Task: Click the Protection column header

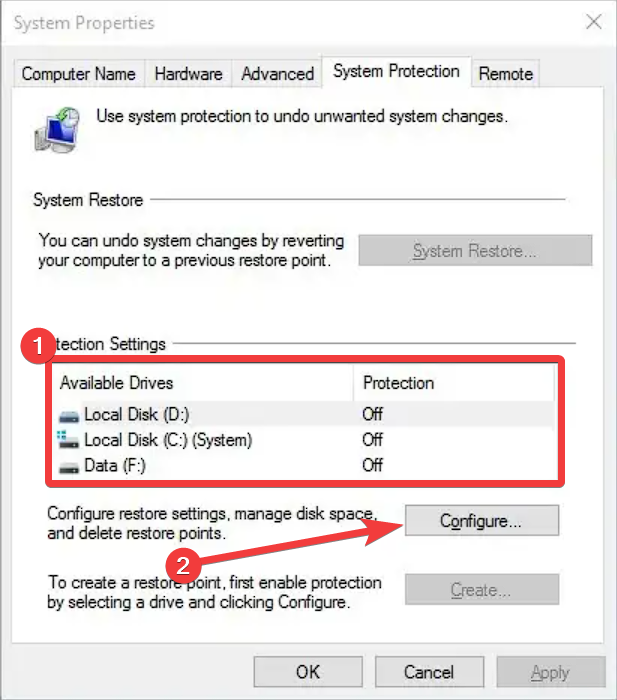Action: pyautogui.click(x=398, y=383)
